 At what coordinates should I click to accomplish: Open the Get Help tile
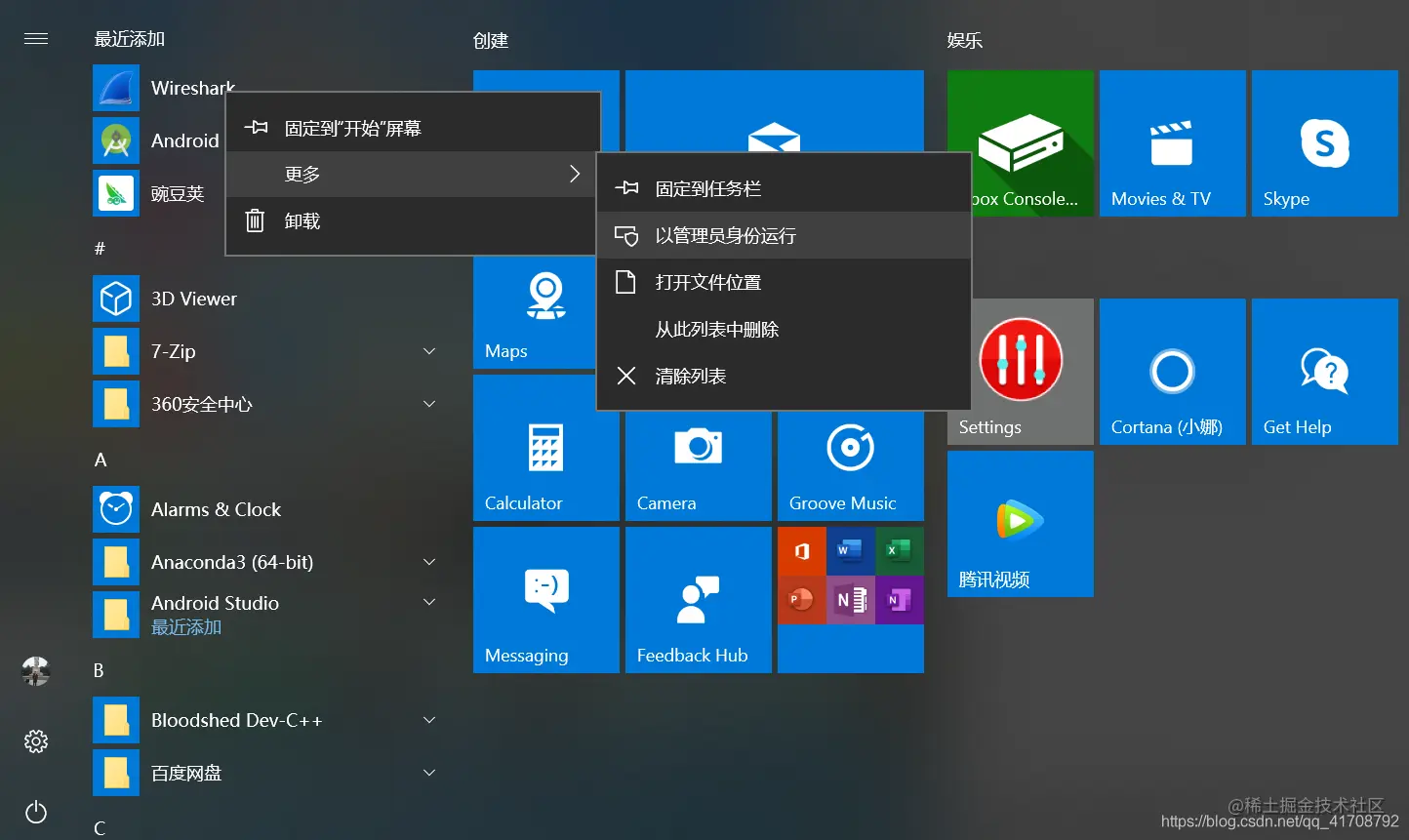pyautogui.click(x=1325, y=372)
